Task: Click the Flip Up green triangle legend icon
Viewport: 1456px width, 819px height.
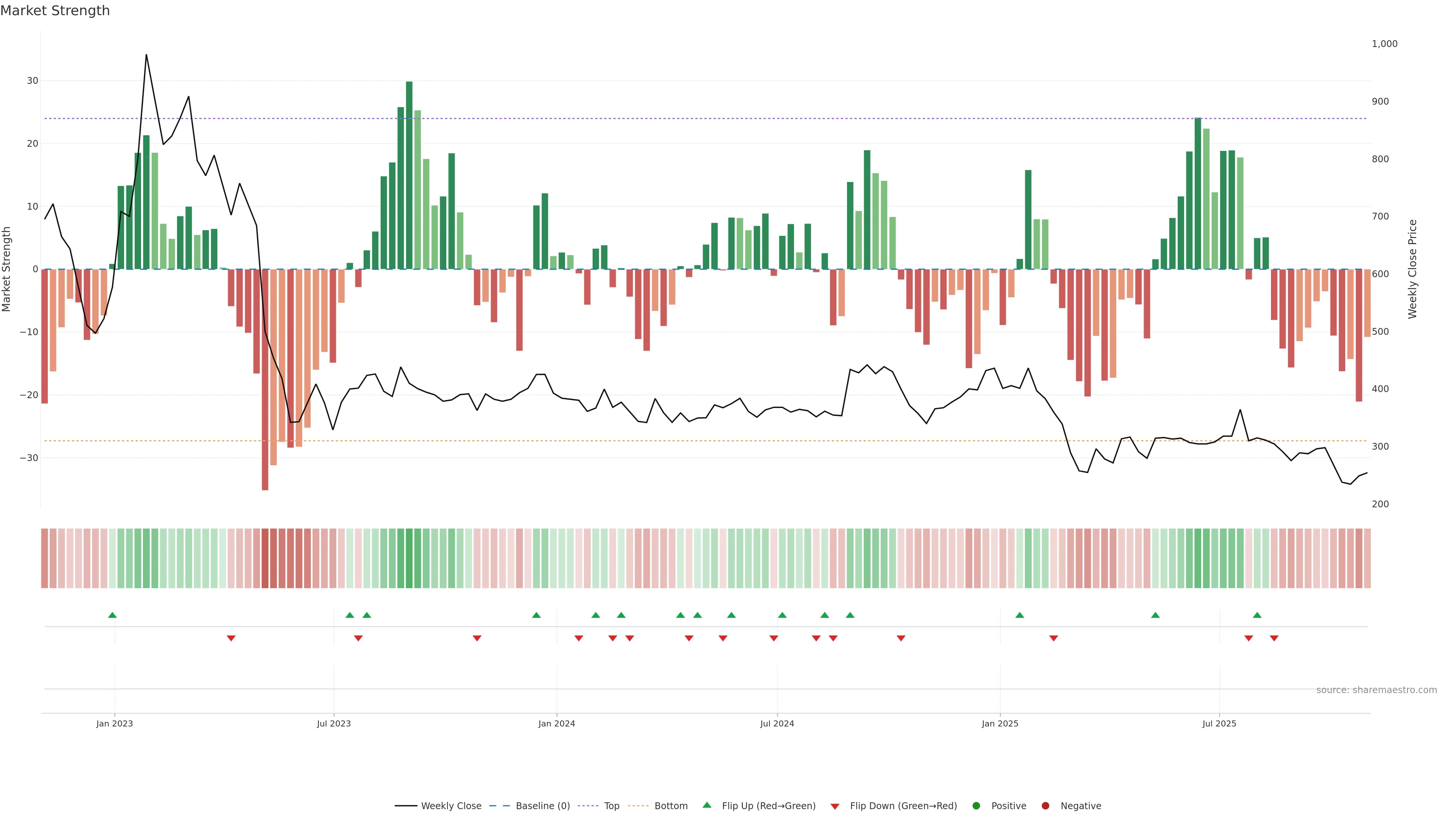Action: (706, 805)
